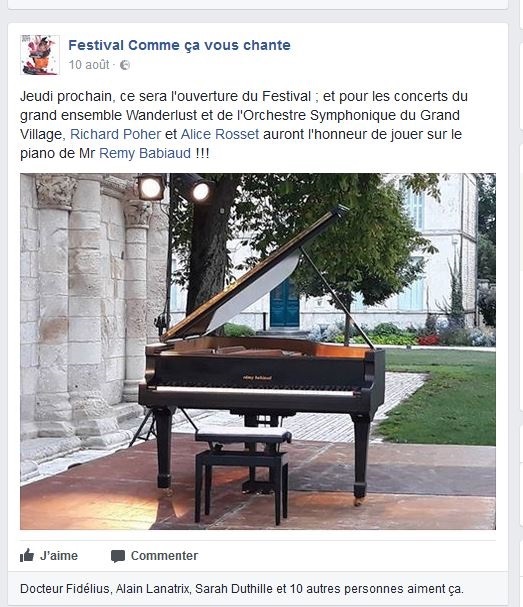The image size is (523, 607).
Task: Click the blue door in the photo background
Action: click(285, 304)
